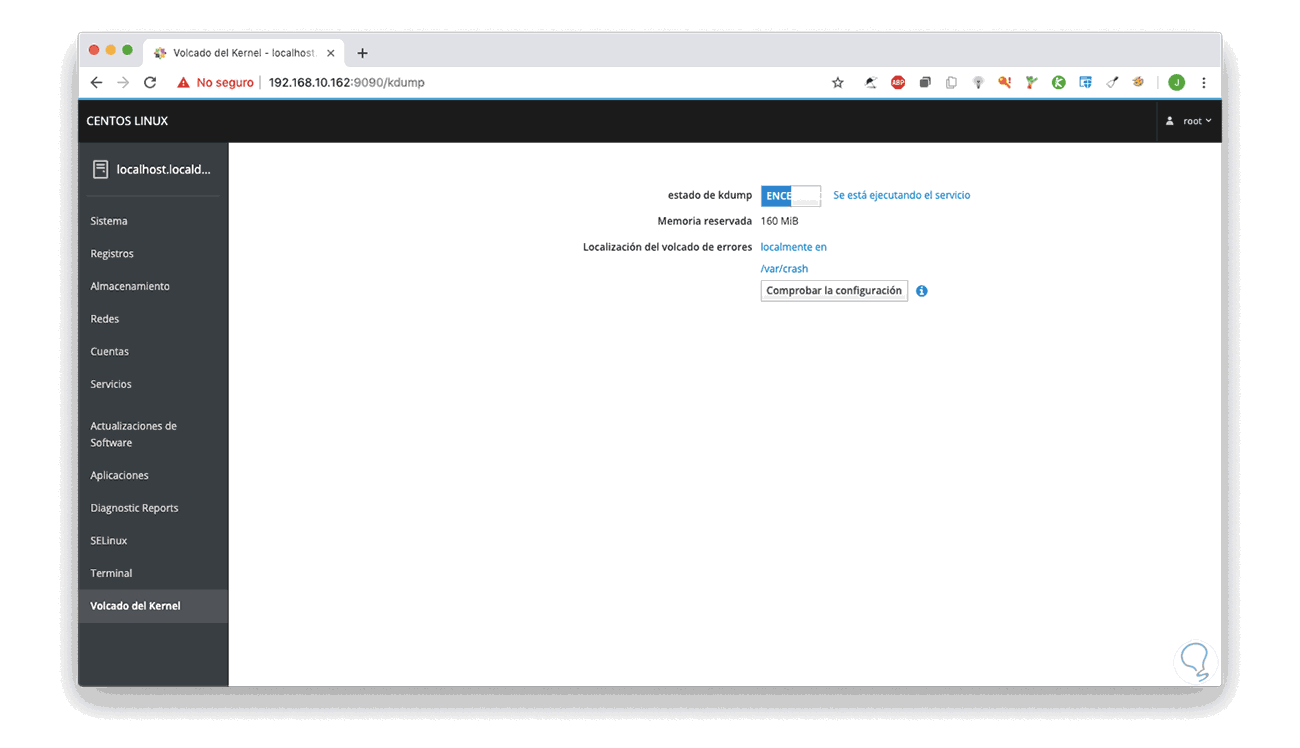Show info about configuration check

[x=922, y=291]
